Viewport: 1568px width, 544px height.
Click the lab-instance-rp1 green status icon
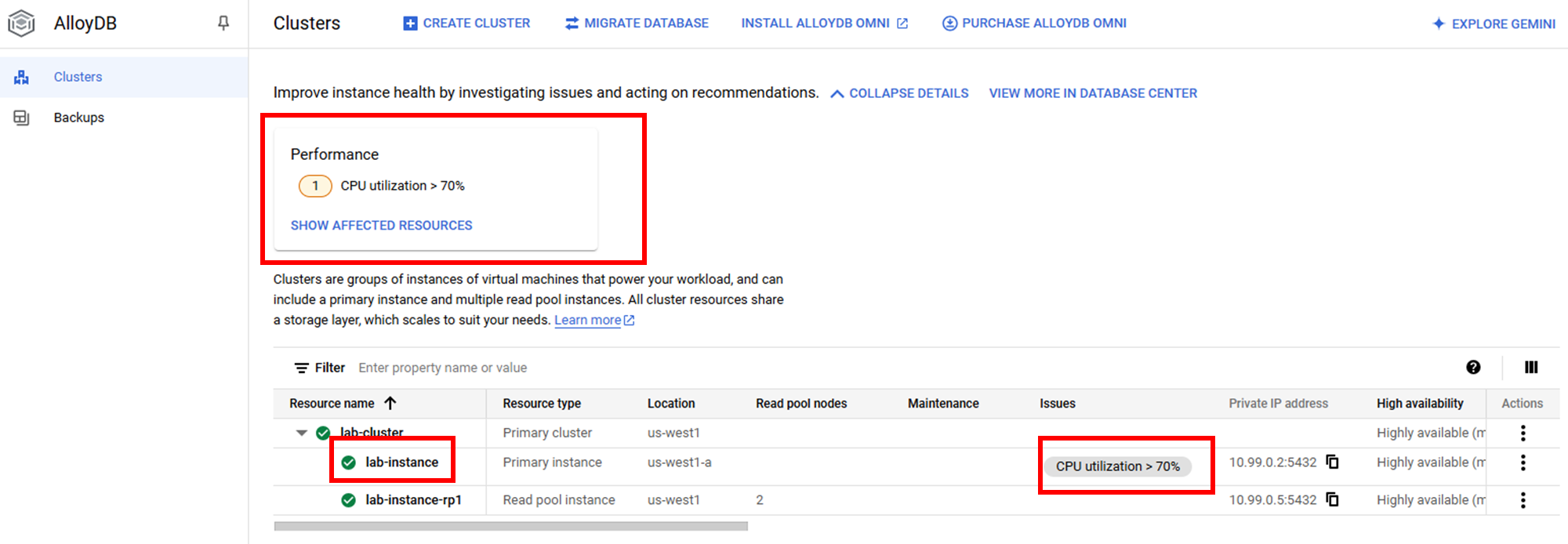point(349,500)
